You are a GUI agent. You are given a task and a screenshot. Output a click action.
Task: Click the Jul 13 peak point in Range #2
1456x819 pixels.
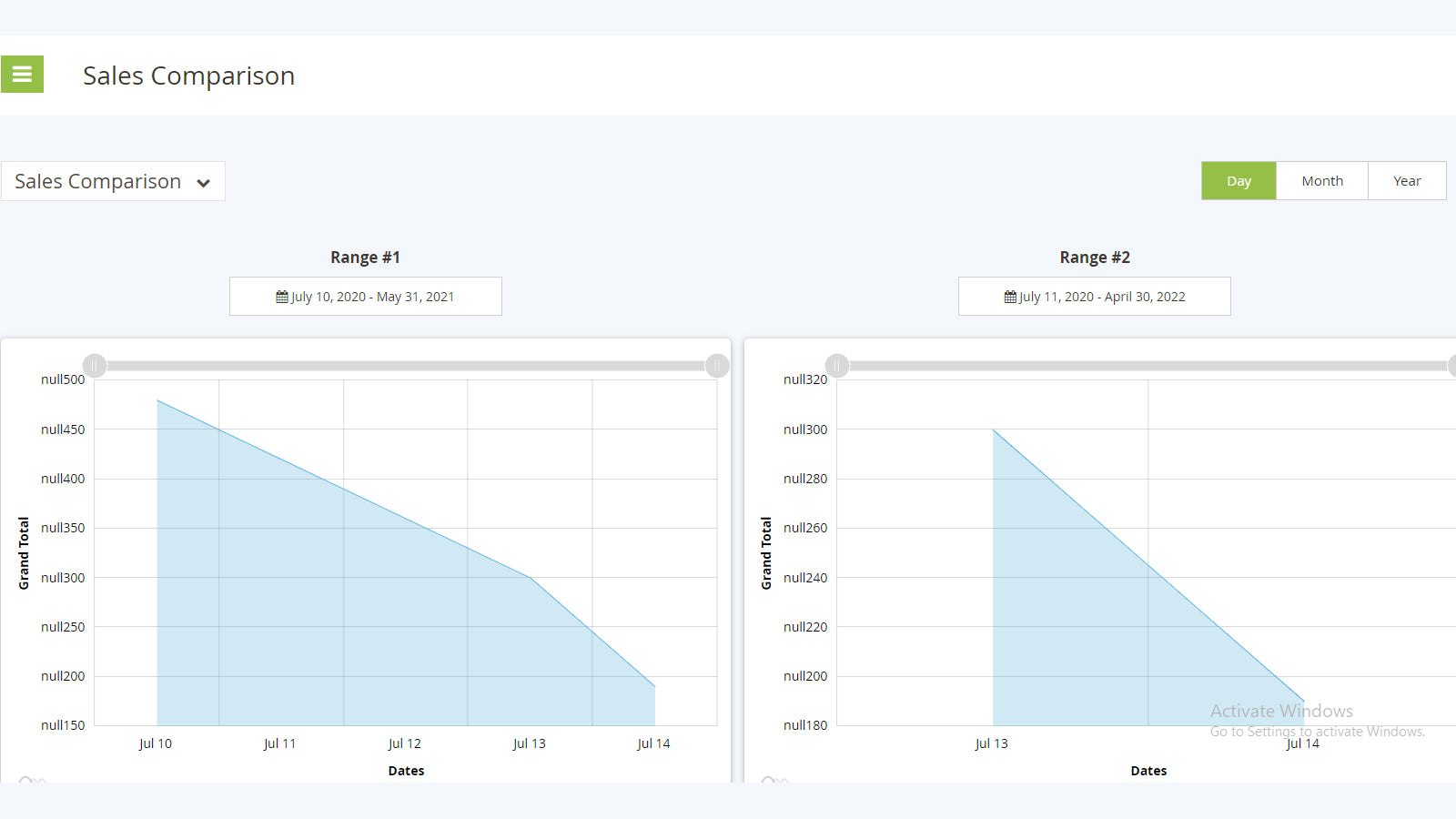993,430
